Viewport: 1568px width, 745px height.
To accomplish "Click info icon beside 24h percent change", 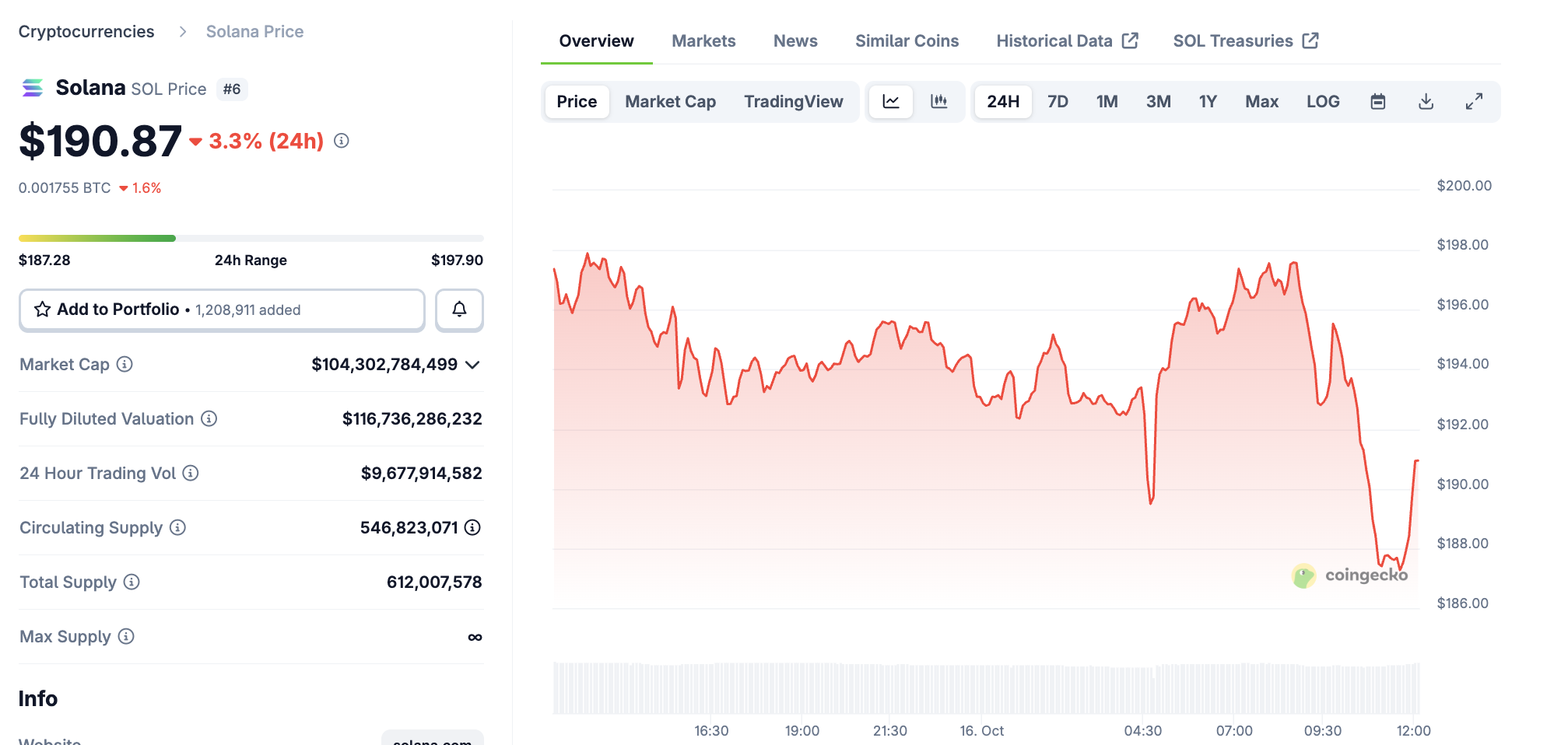I will [x=342, y=141].
